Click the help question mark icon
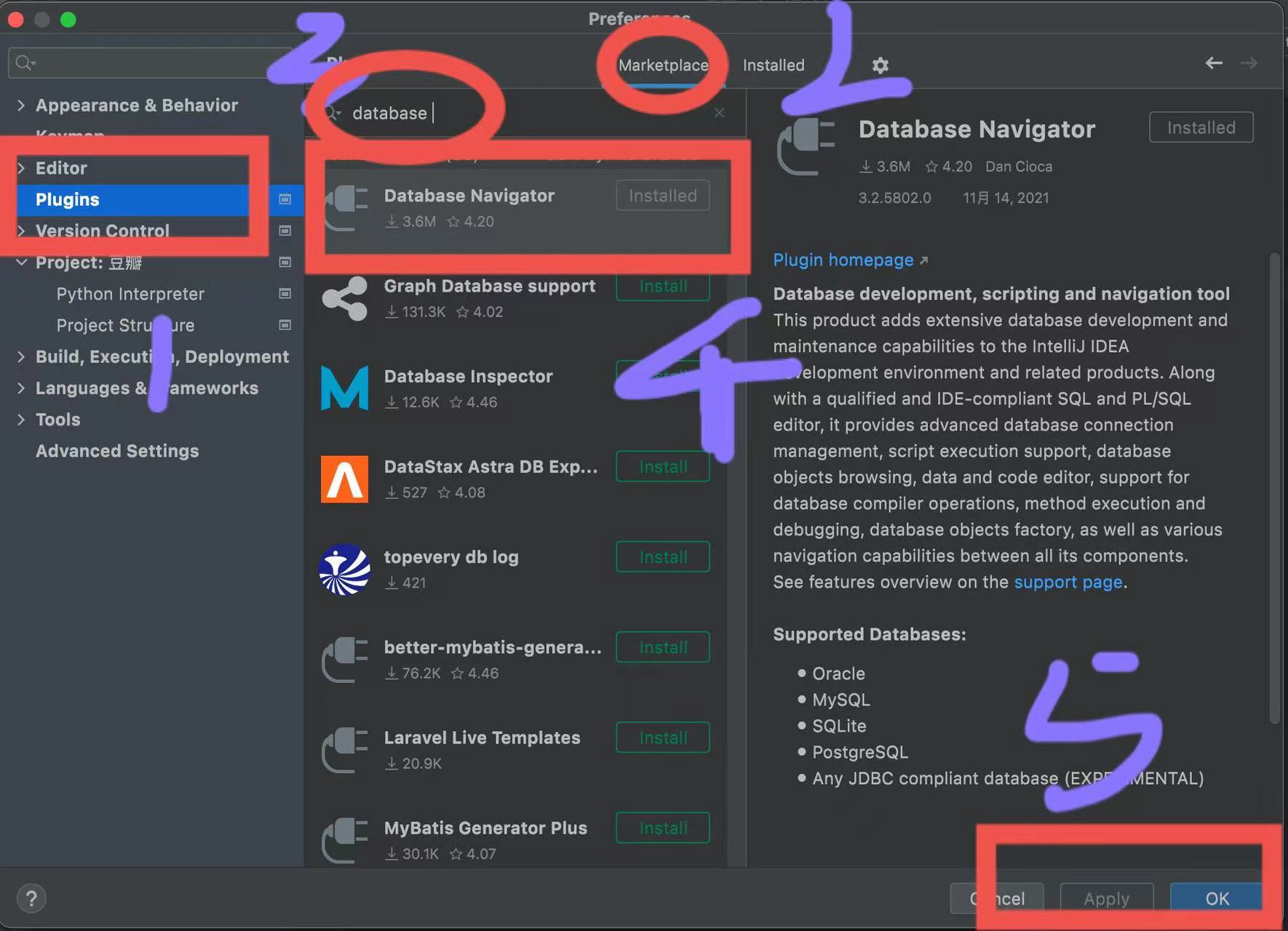 tap(31, 898)
